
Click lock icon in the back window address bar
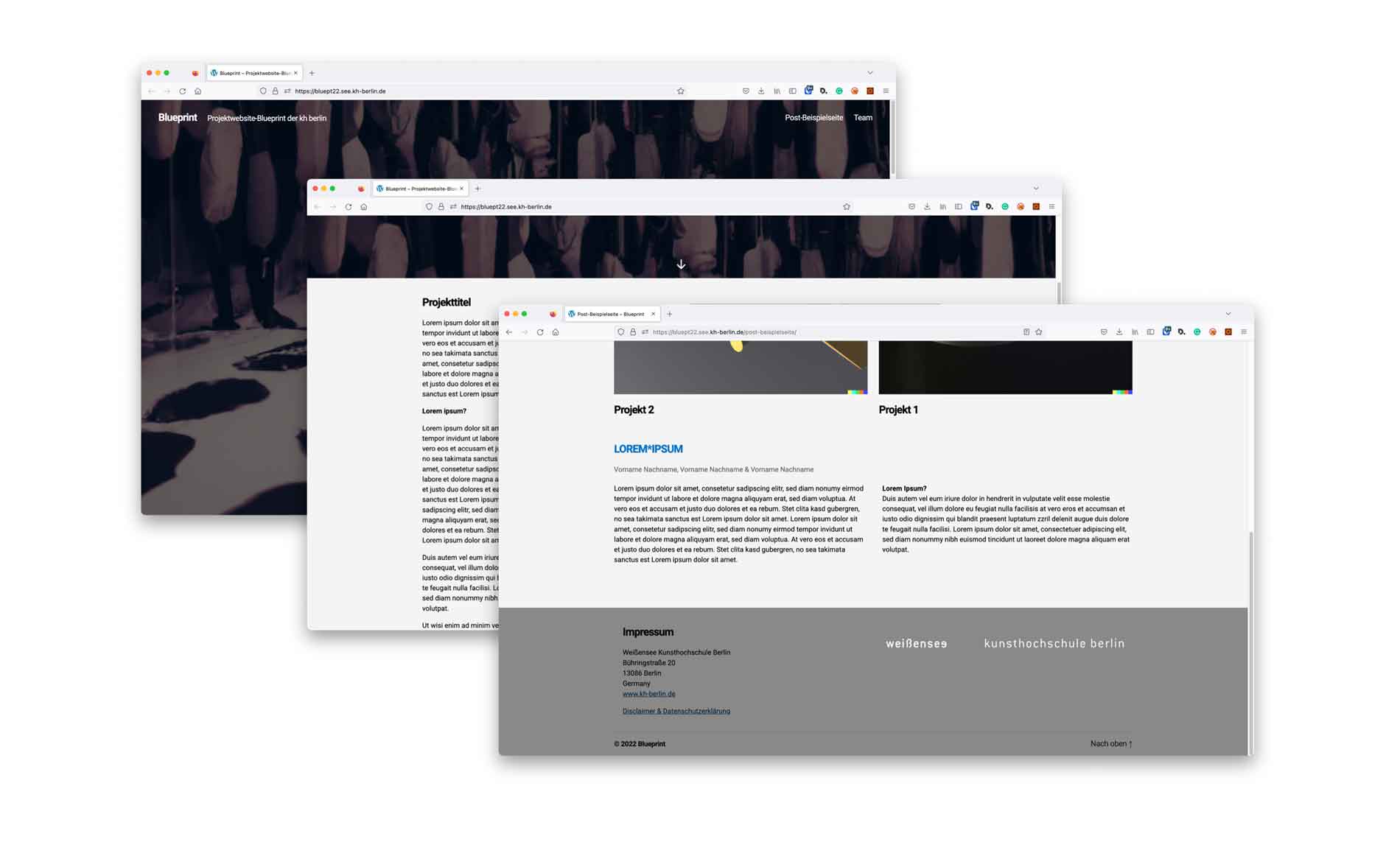[276, 91]
